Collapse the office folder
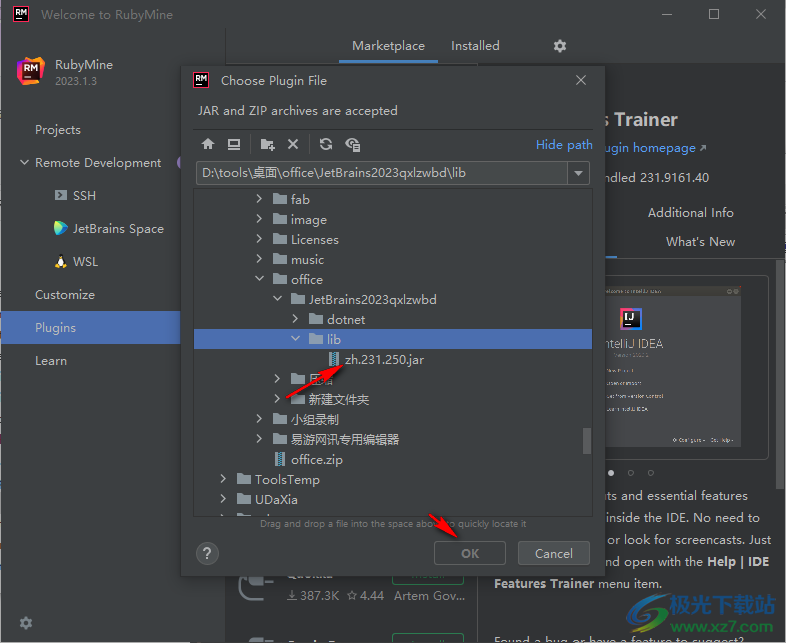This screenshot has height=643, width=786. (x=259, y=279)
